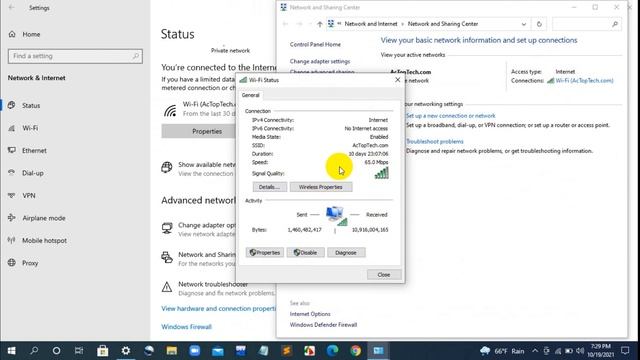
Task: Disable the Wi-Fi adapter
Action: pyautogui.click(x=306, y=253)
